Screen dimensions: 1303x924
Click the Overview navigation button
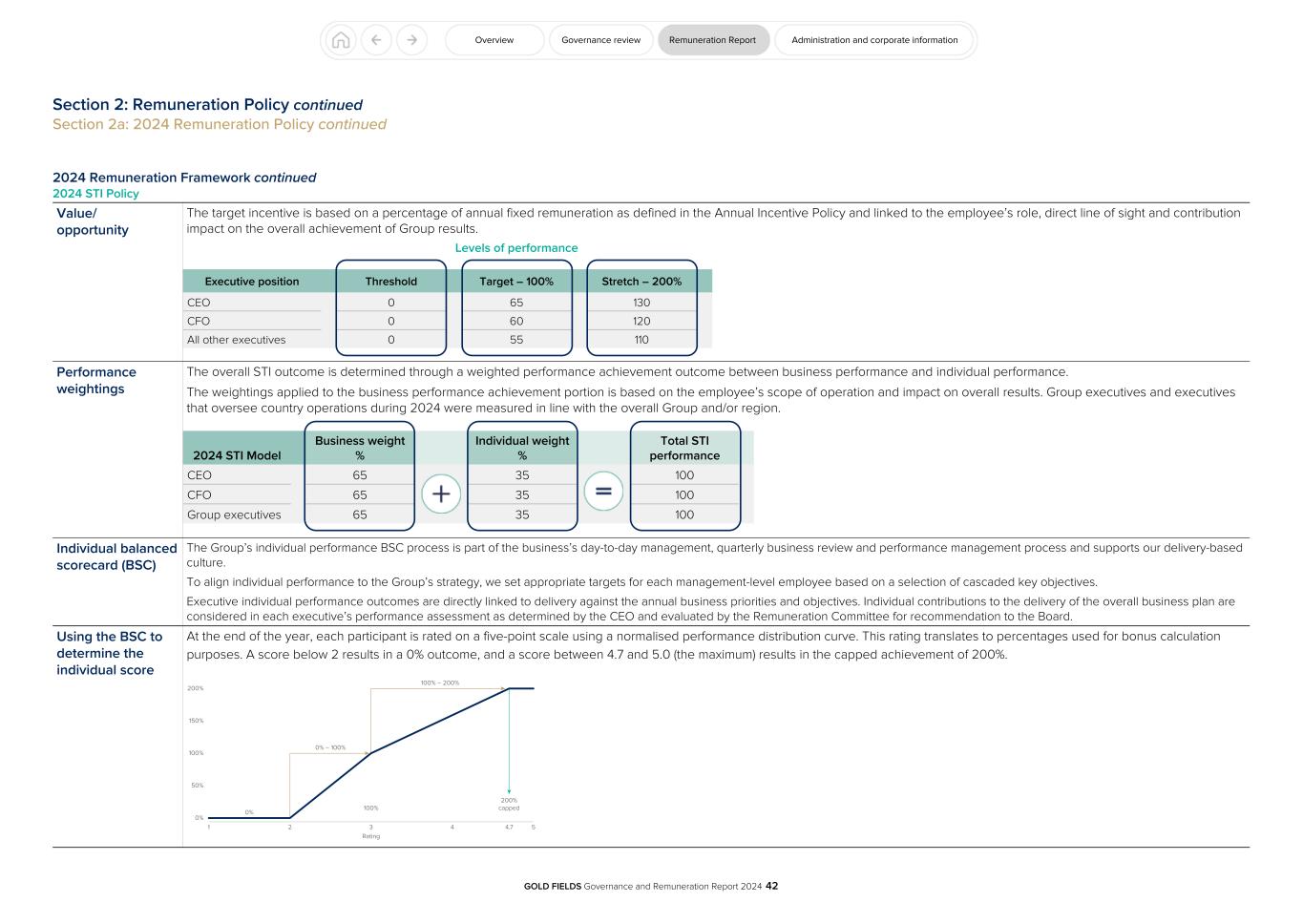coord(494,40)
